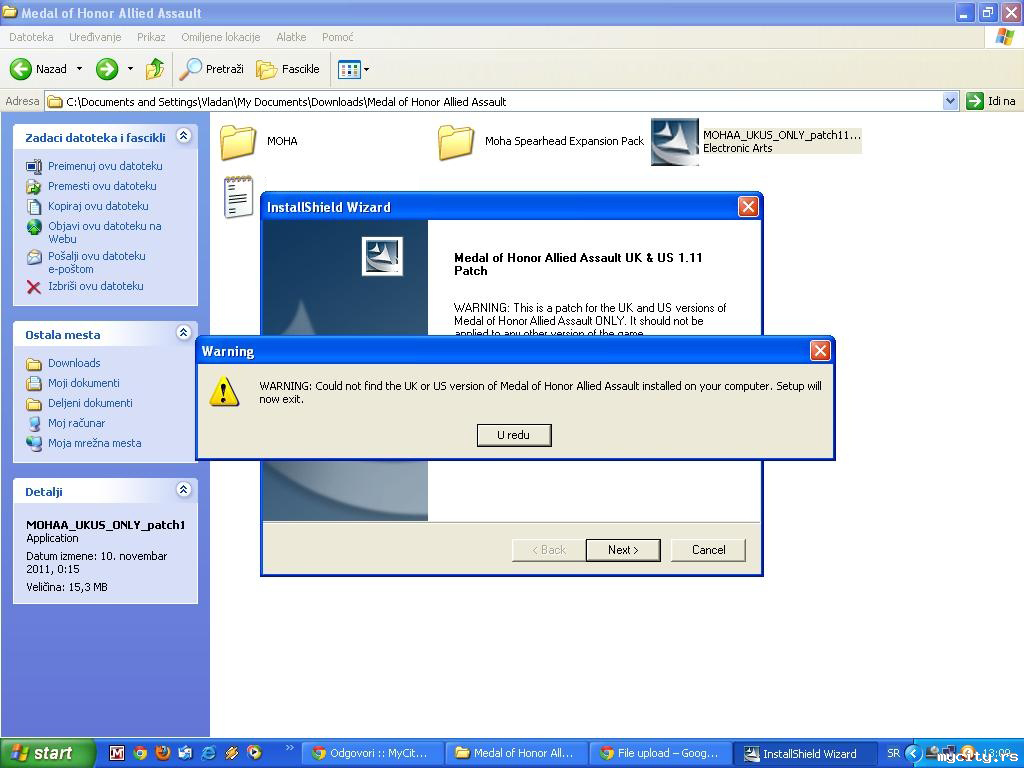Click Next in the InstallShield Wizard

[x=623, y=550]
